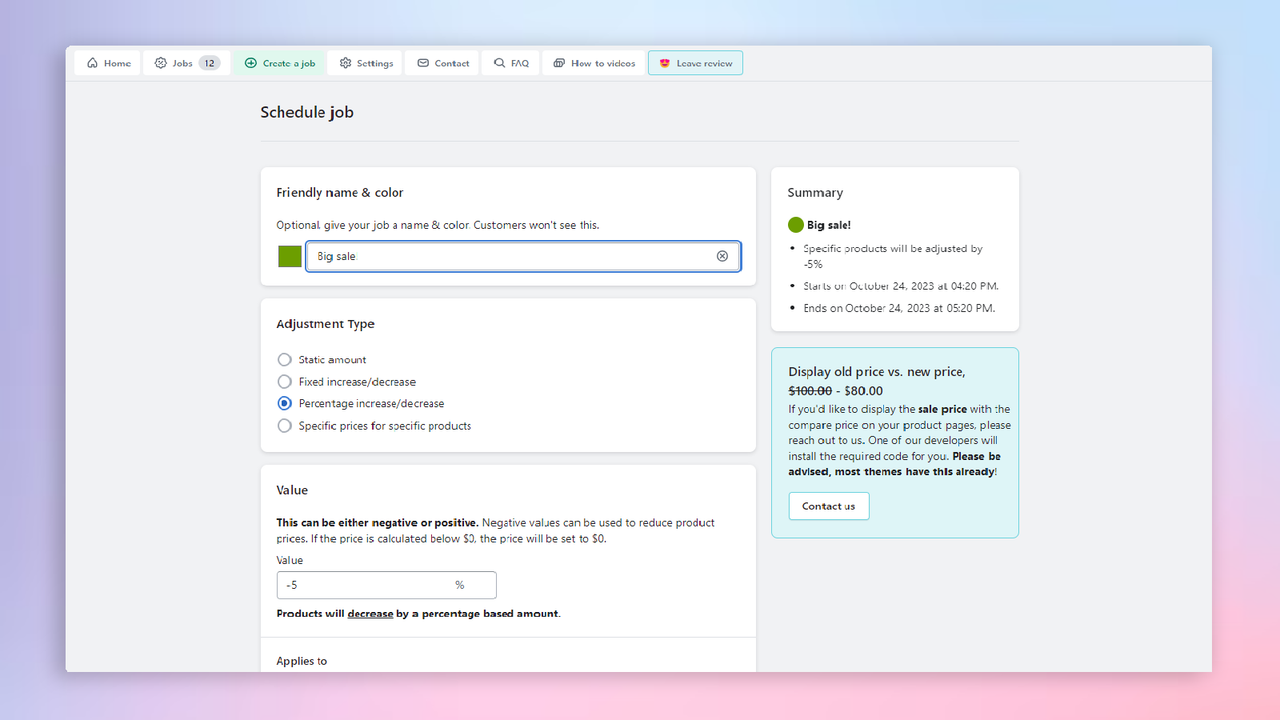The image size is (1280, 720).
Task: Open the Jobs tab
Action: tap(187, 63)
